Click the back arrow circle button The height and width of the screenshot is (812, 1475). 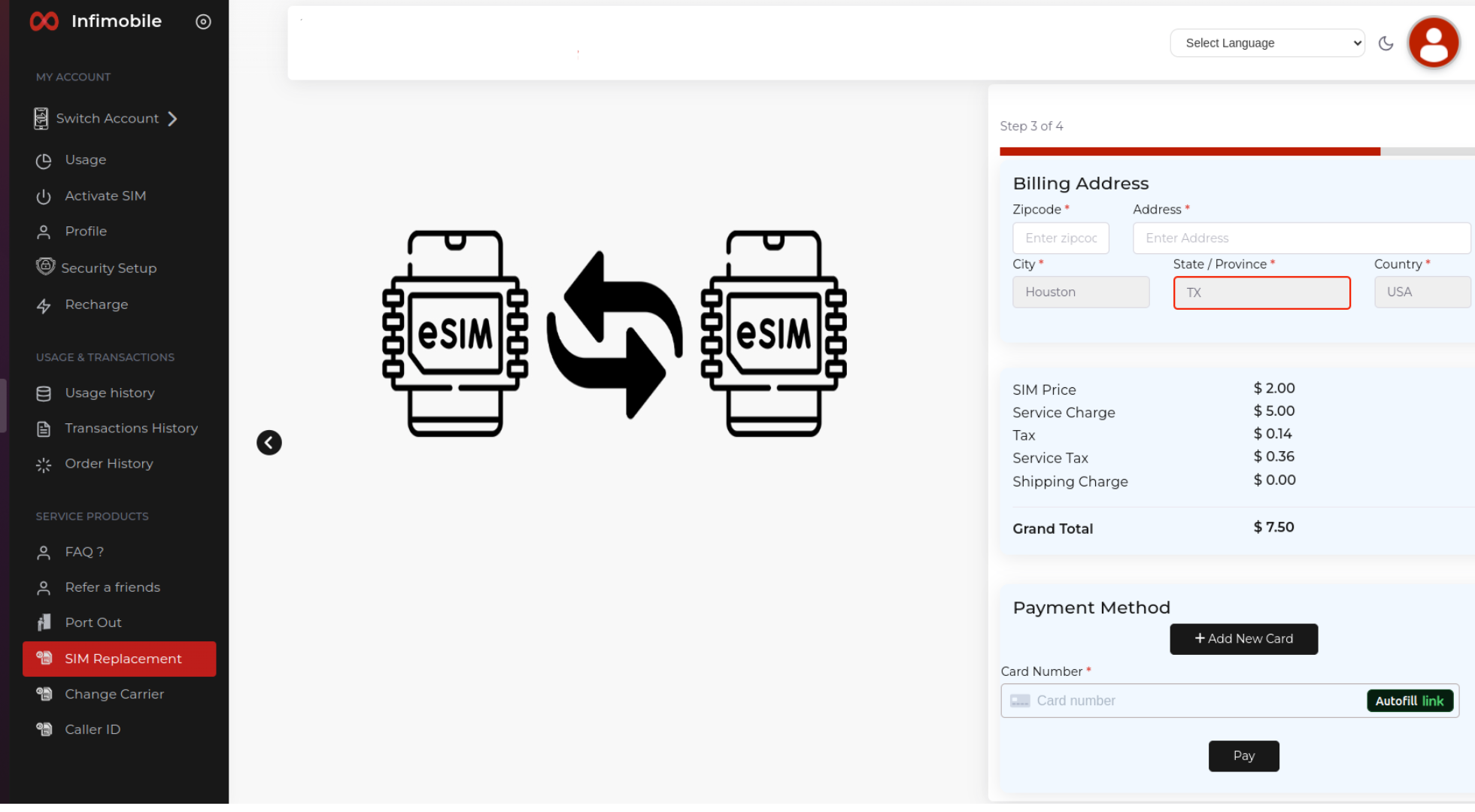(269, 443)
